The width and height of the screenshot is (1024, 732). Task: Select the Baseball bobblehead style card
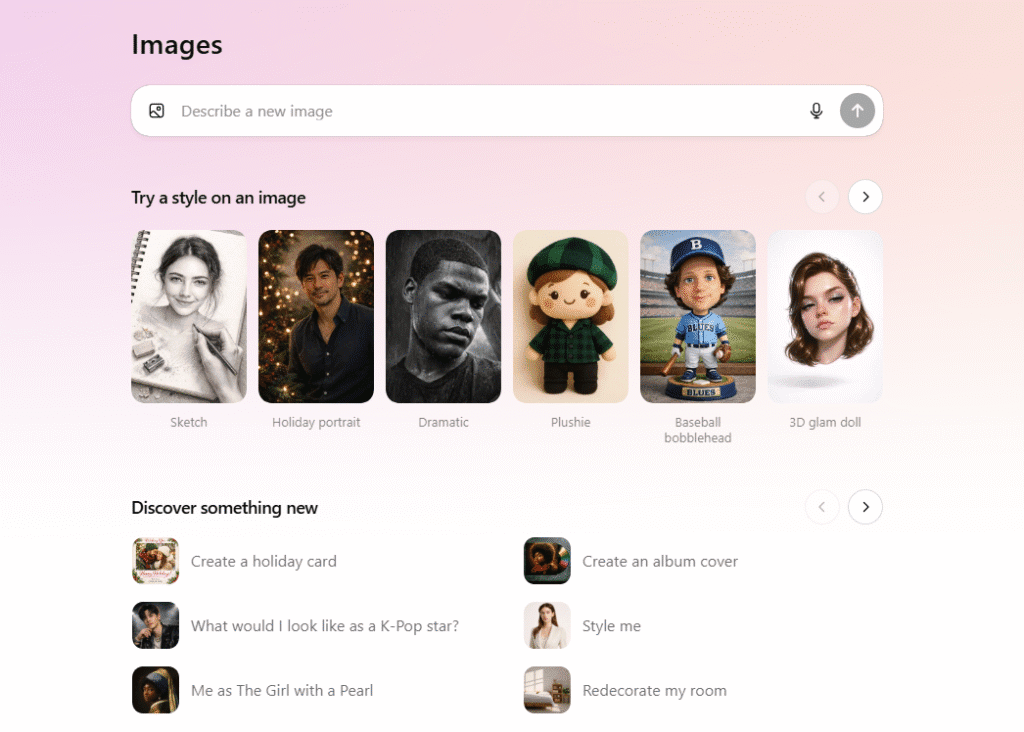(697, 316)
